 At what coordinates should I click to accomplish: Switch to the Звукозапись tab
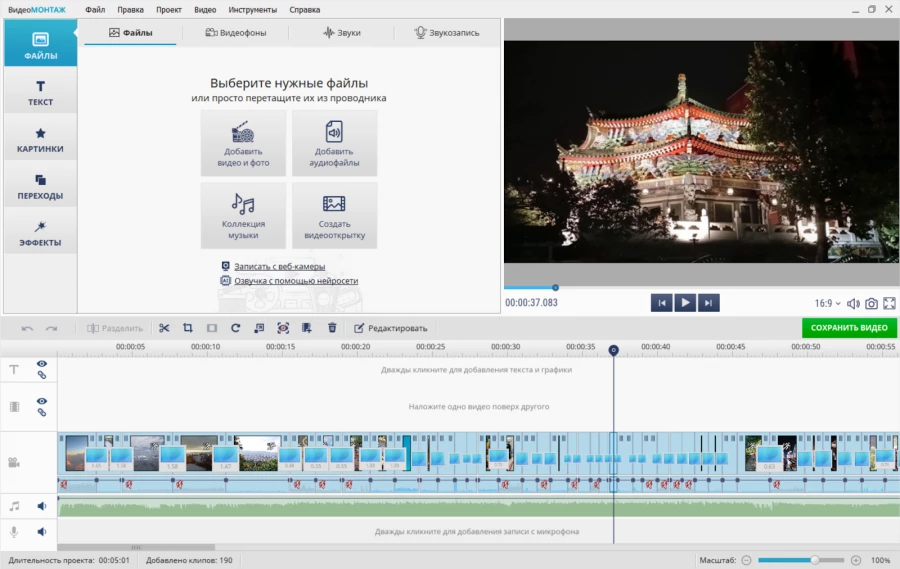(447, 33)
